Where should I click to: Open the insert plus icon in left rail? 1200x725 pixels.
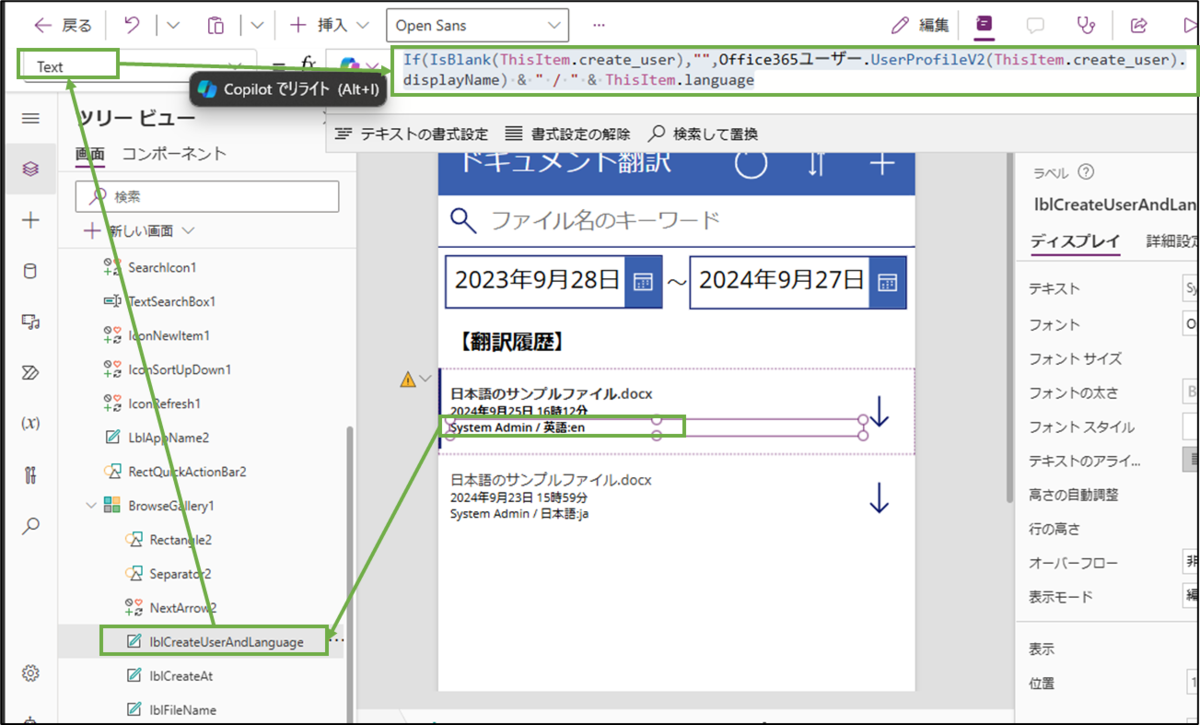click(x=30, y=220)
